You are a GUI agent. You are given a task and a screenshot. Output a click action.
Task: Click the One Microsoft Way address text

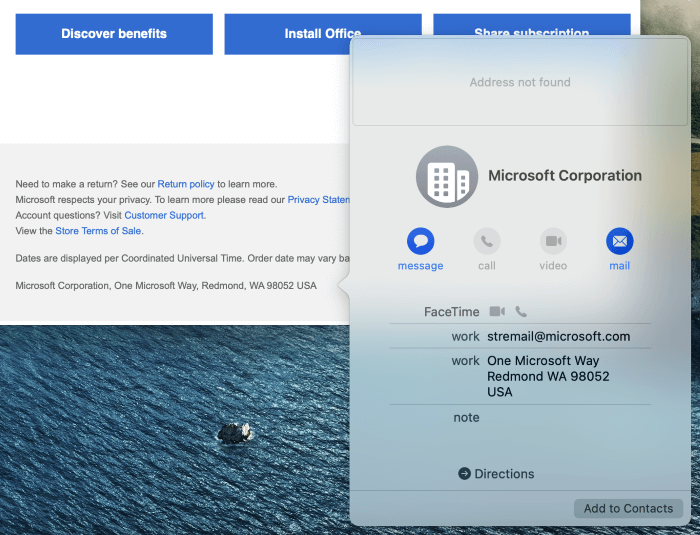click(548, 376)
